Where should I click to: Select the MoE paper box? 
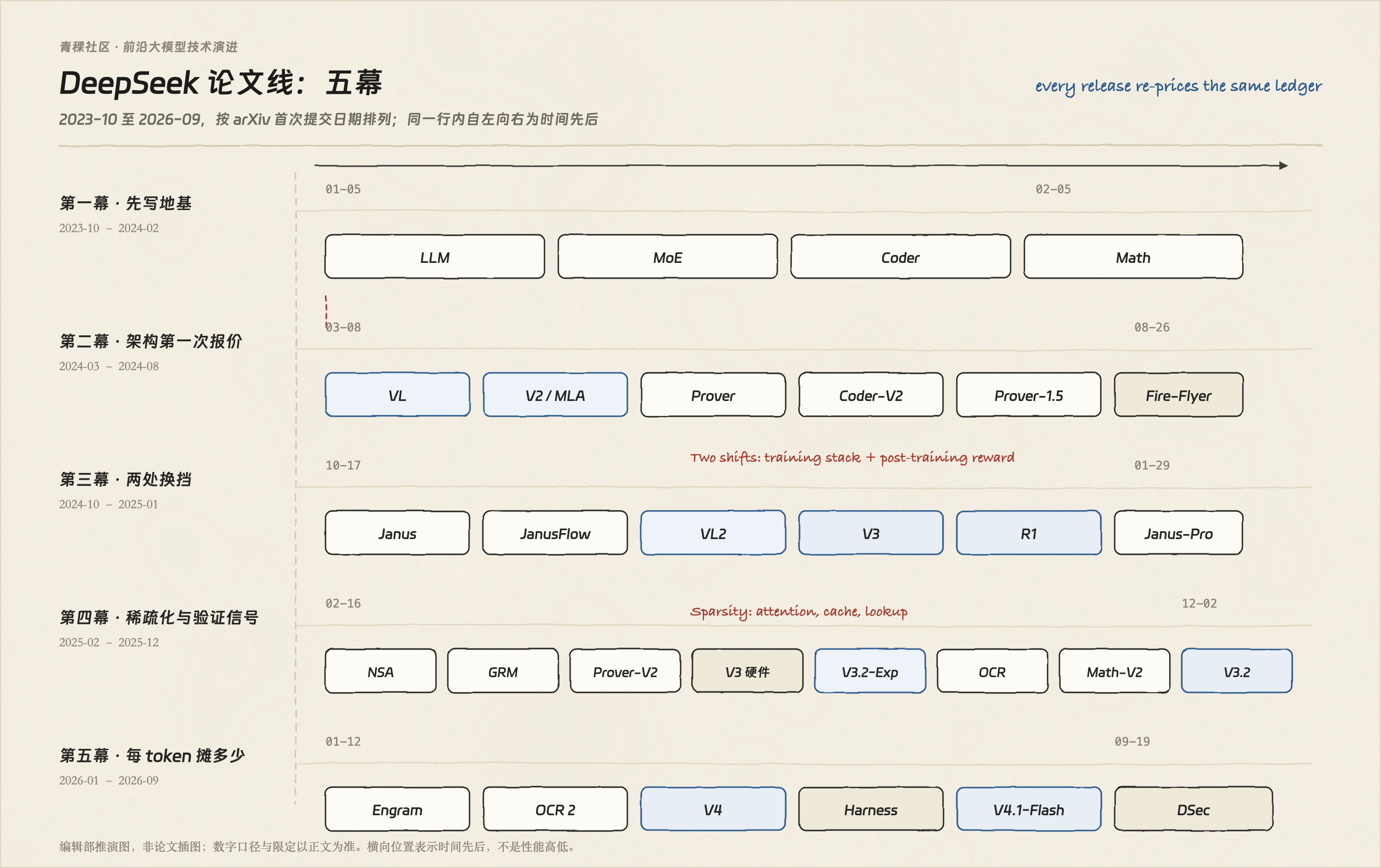(667, 257)
